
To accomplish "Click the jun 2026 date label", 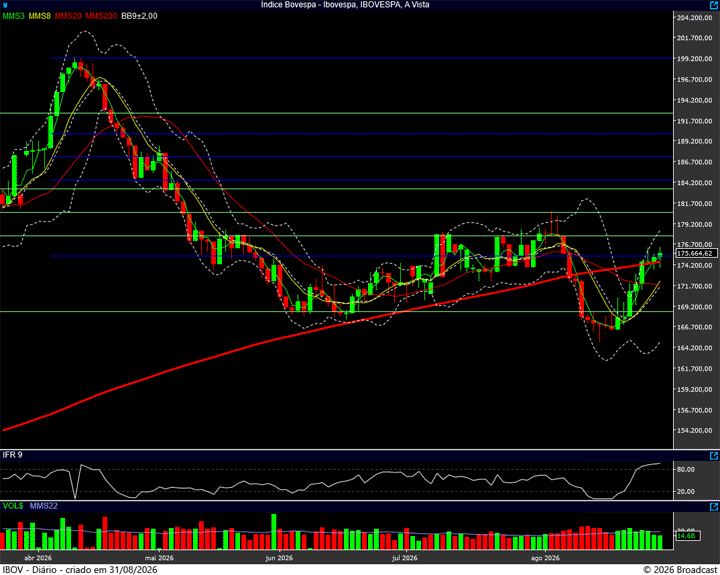I will 279,558.
